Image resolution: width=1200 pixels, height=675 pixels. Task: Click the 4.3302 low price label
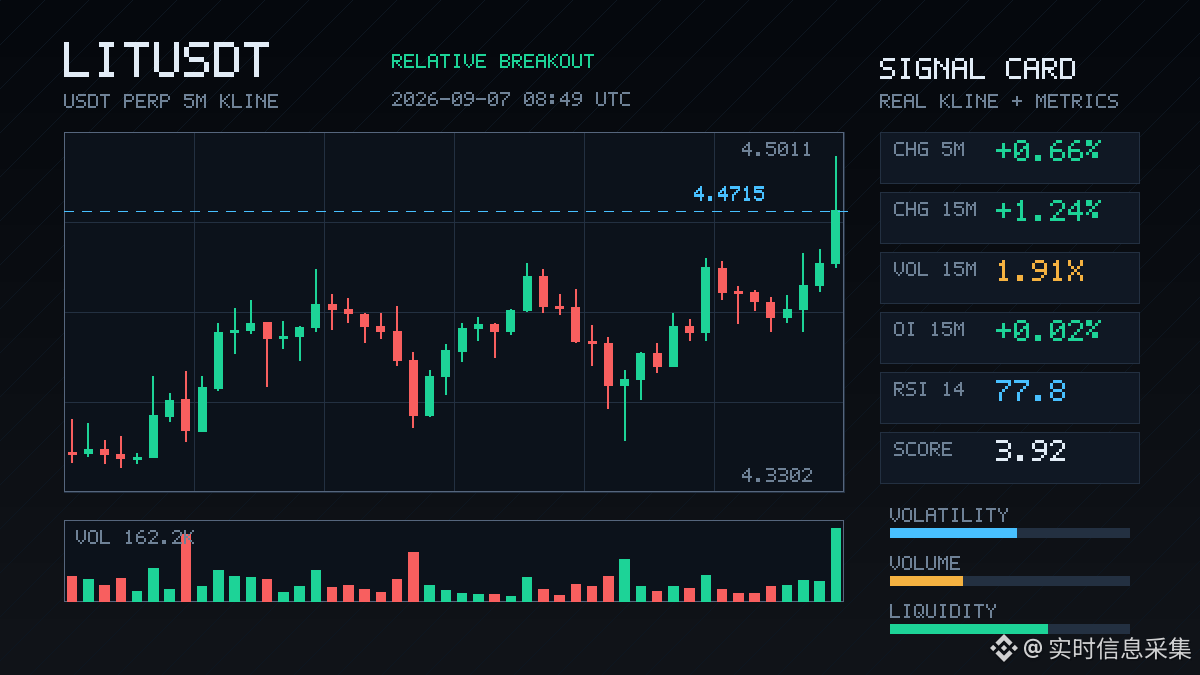pyautogui.click(x=776, y=475)
